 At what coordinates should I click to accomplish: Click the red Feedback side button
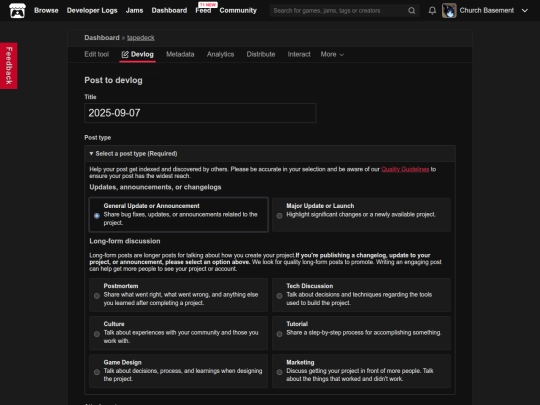9,65
